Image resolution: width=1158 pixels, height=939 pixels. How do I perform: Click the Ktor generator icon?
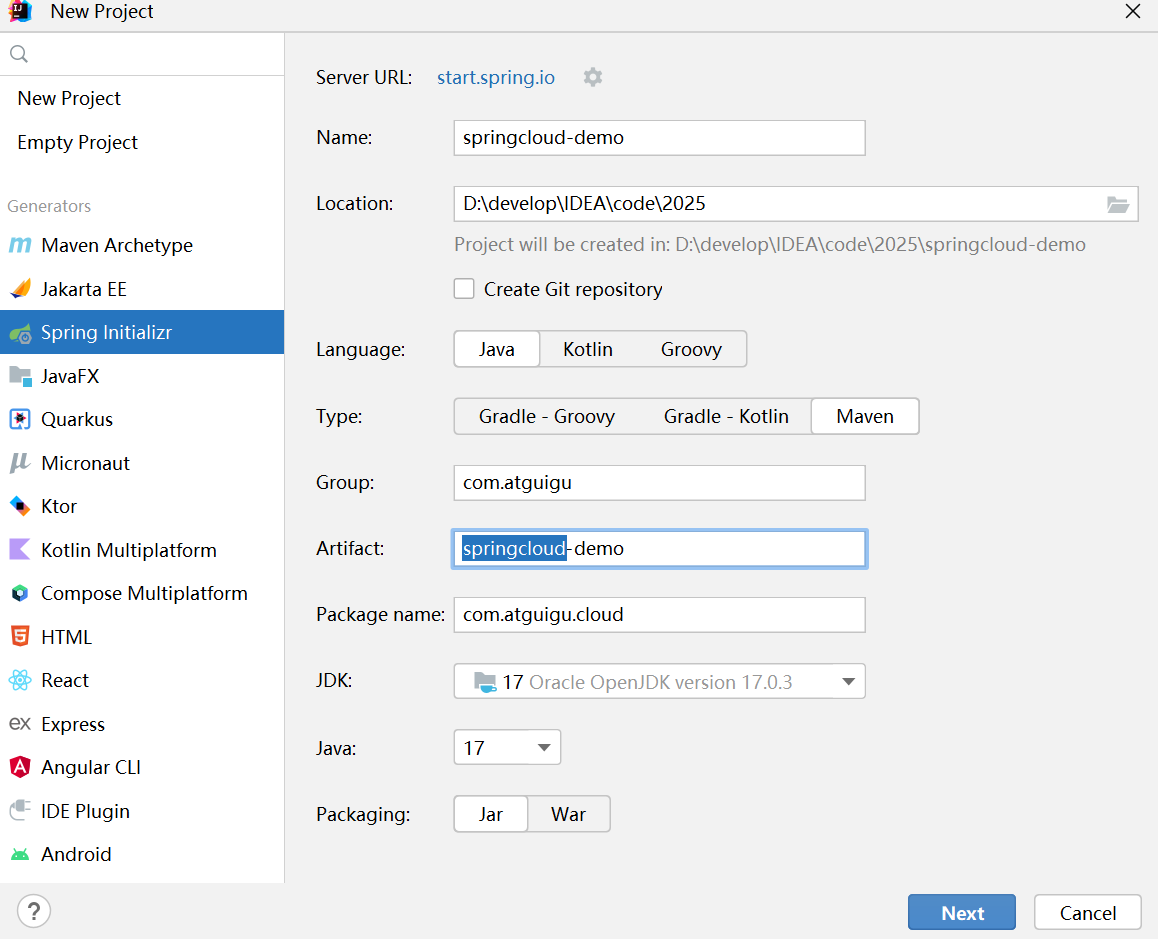pyautogui.click(x=20, y=506)
